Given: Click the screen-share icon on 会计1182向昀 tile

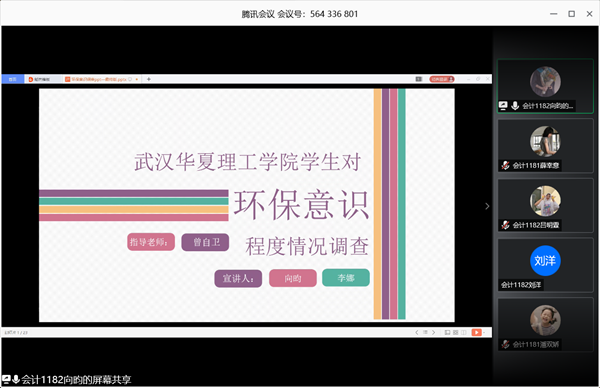Looking at the screenshot, I should 503,106.
